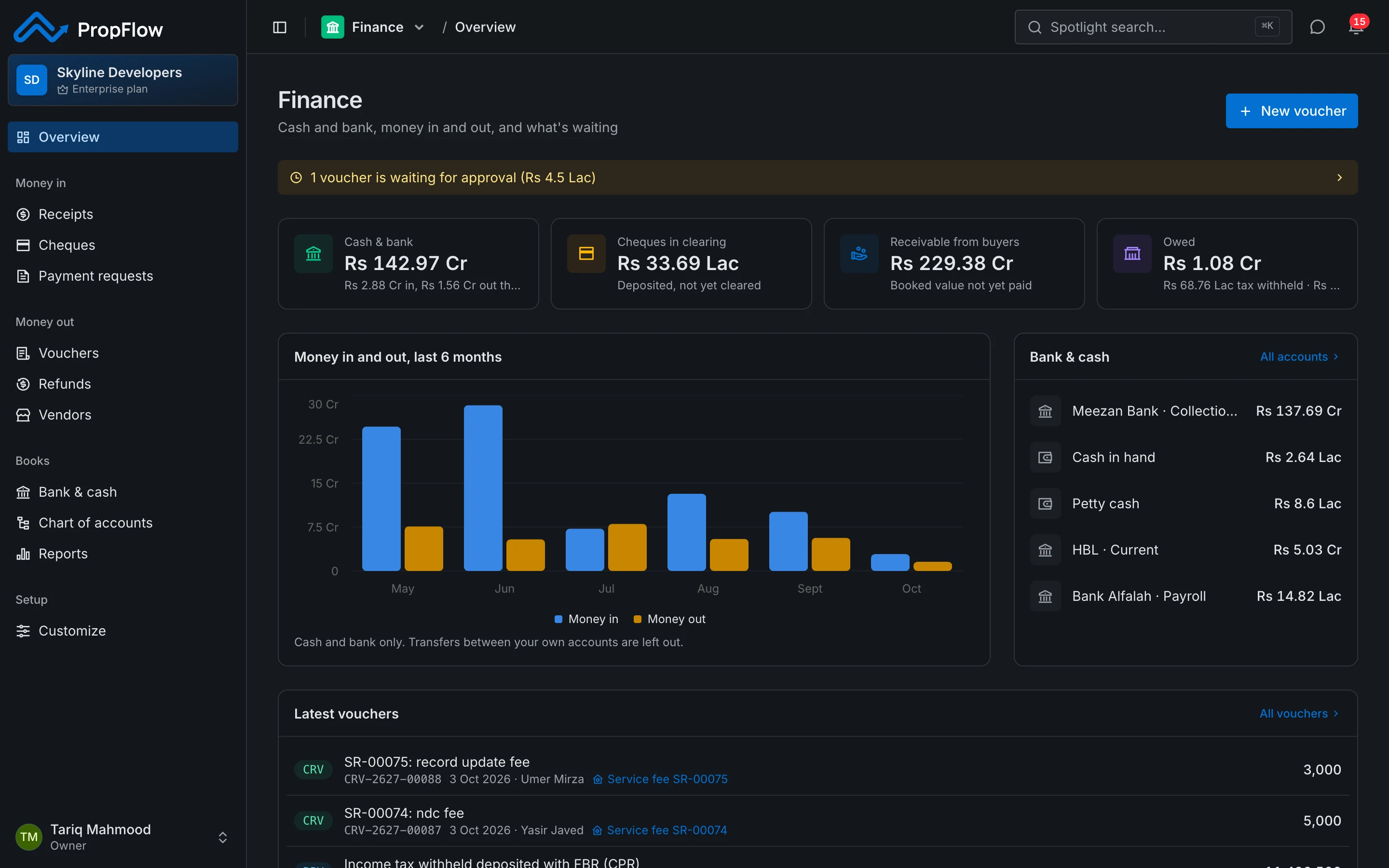The height and width of the screenshot is (868, 1389).
Task: Click the Cash & bank card icon
Action: (313, 253)
